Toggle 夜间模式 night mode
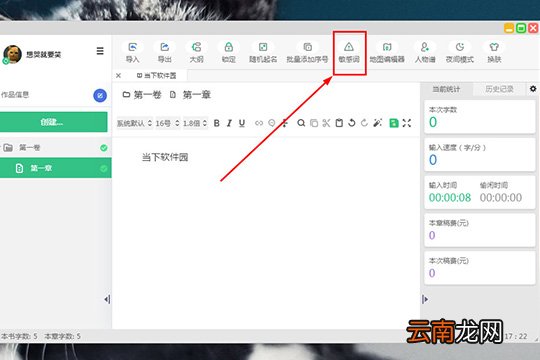 pos(460,52)
